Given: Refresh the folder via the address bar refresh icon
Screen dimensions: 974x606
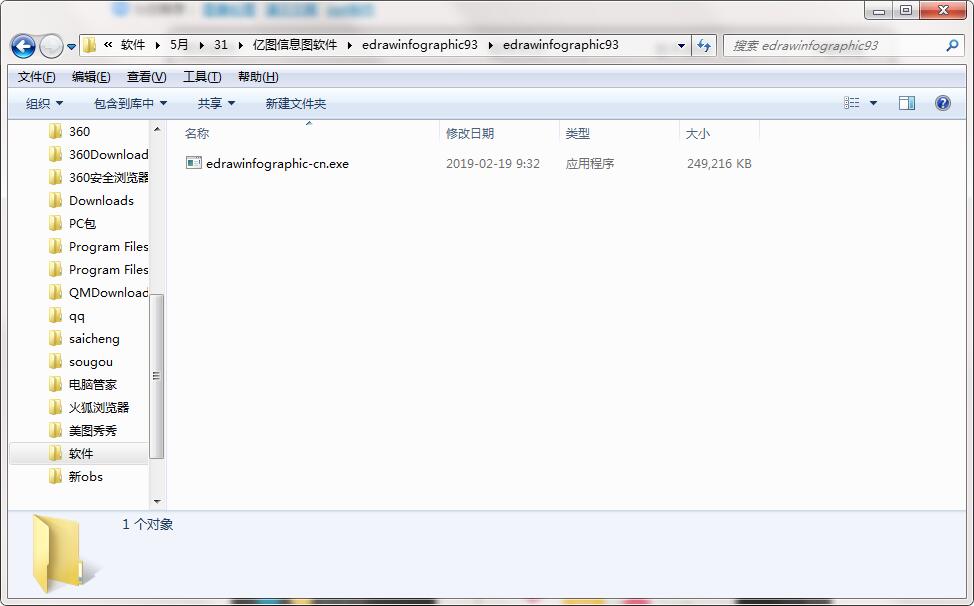Looking at the screenshot, I should coord(704,45).
